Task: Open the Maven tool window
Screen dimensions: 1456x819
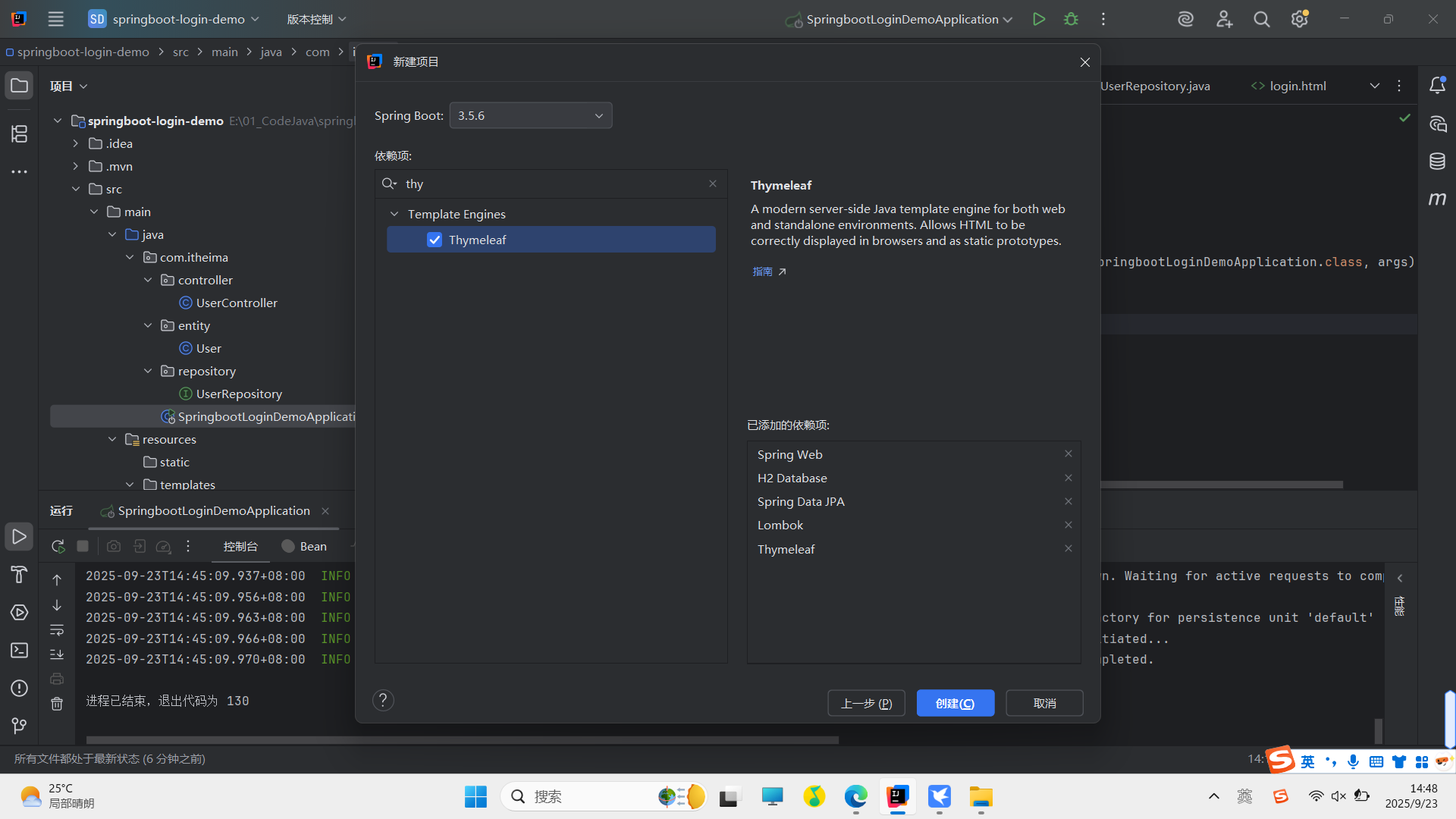Action: [x=1438, y=199]
